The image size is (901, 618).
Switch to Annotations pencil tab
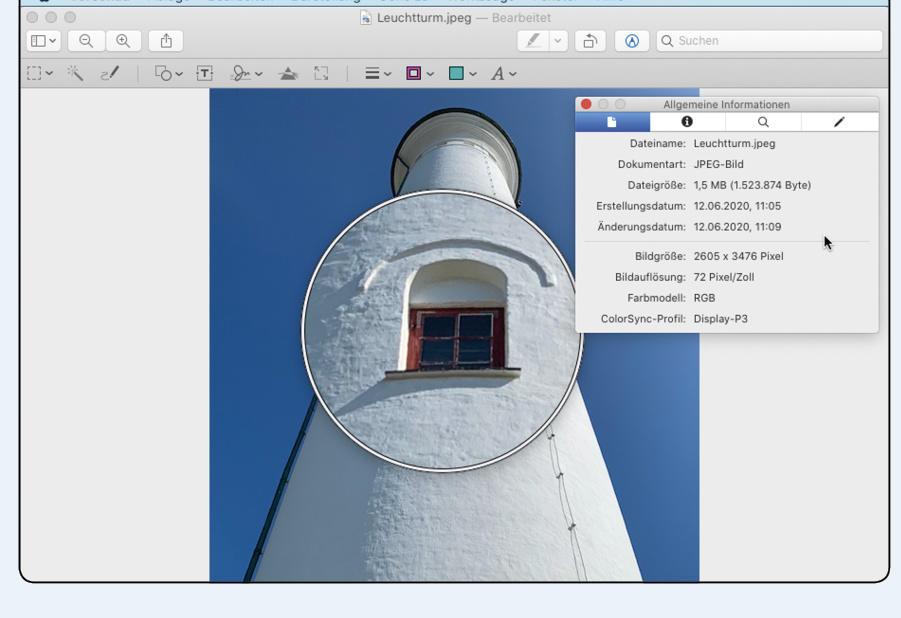point(840,122)
